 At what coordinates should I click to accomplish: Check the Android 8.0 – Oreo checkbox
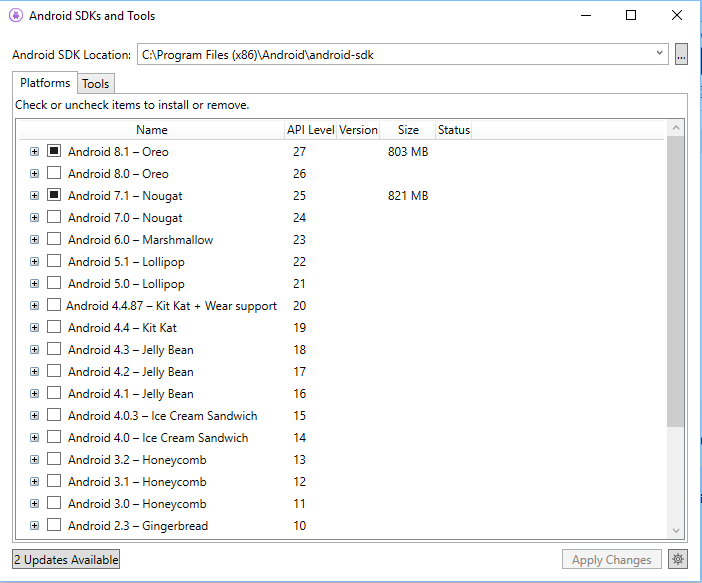pyautogui.click(x=54, y=173)
